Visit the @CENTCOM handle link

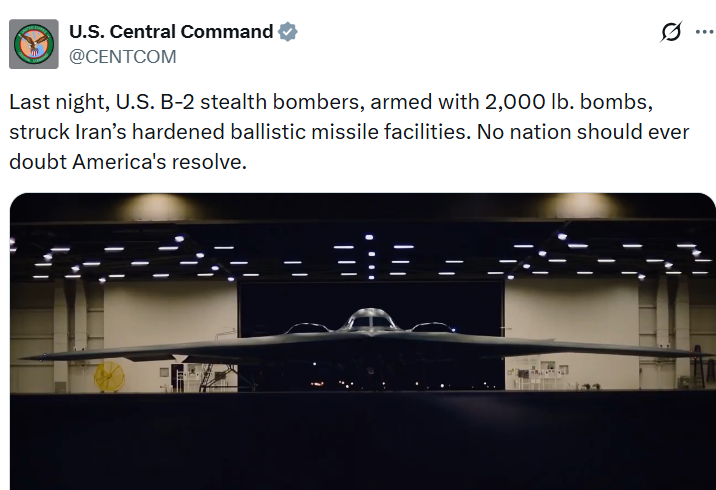point(122,57)
